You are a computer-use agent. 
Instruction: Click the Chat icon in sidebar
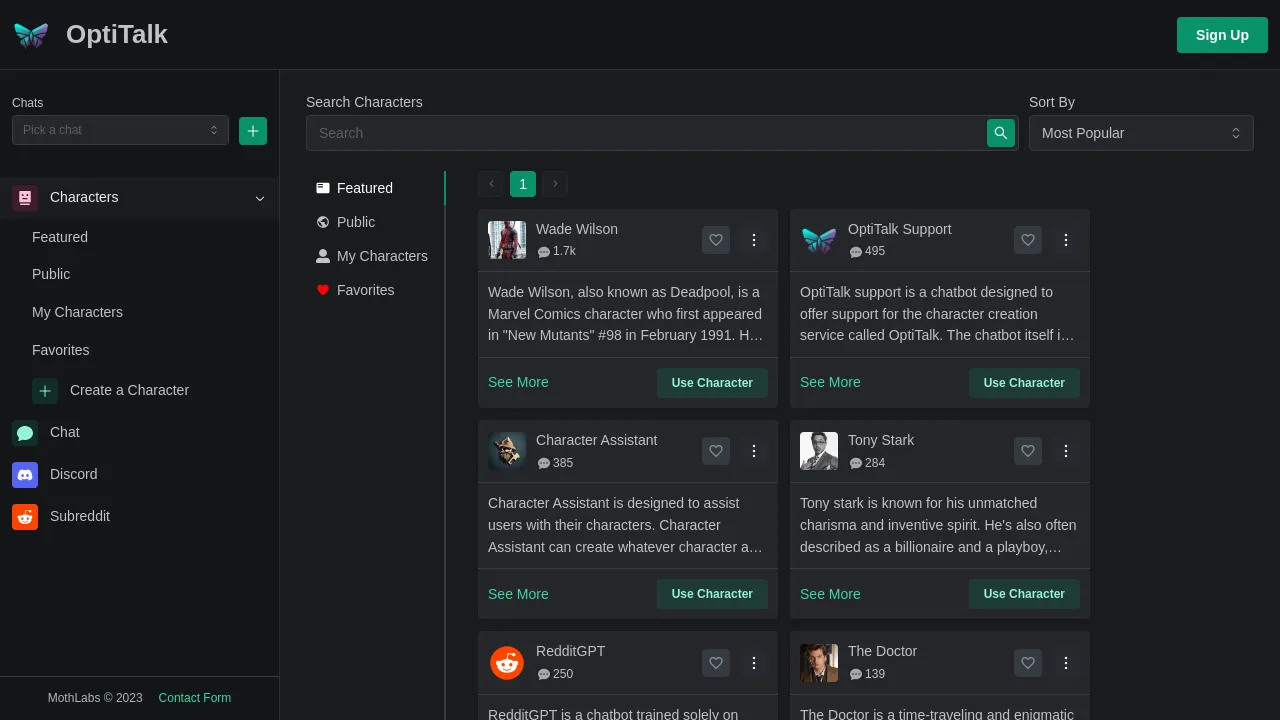25,433
